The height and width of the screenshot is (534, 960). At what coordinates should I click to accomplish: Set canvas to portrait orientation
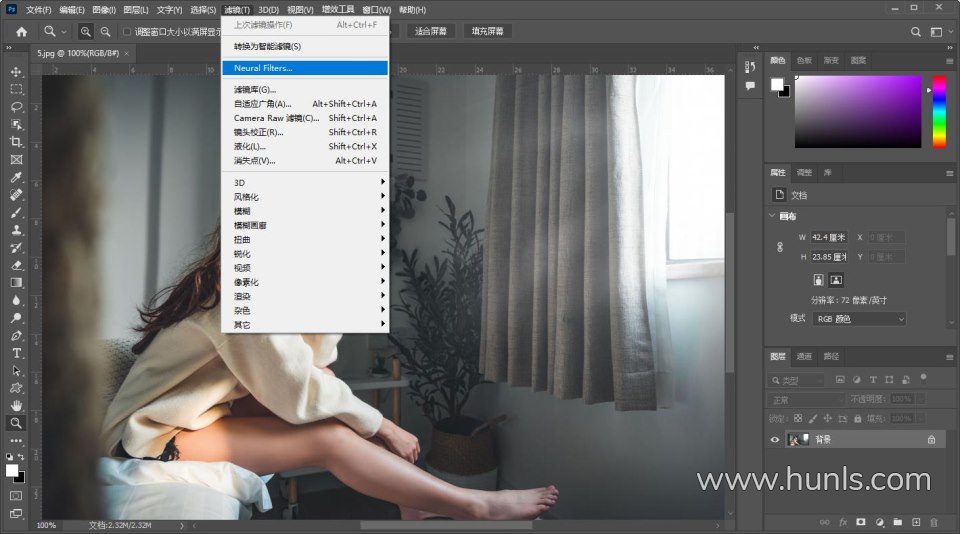tap(818, 280)
